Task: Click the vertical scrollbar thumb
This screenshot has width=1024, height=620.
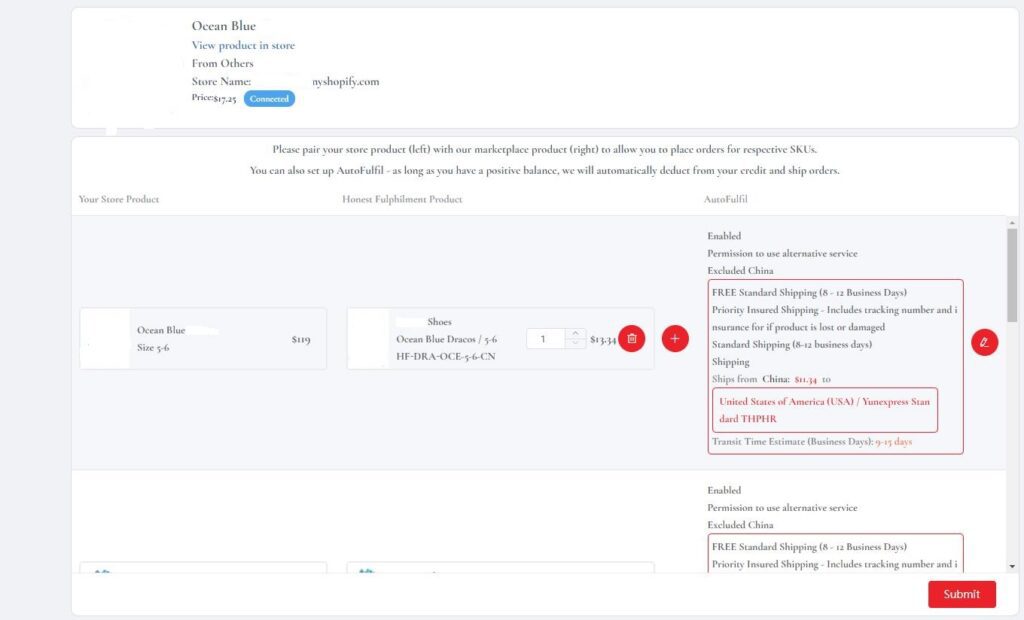Action: pyautogui.click(x=1012, y=275)
